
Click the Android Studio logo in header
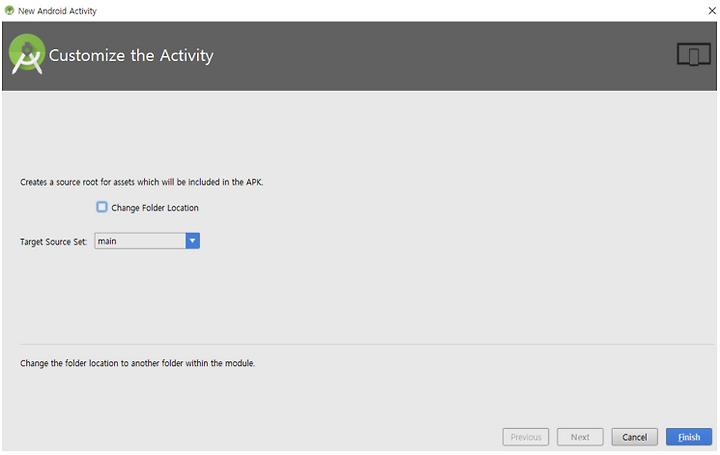coord(27,54)
